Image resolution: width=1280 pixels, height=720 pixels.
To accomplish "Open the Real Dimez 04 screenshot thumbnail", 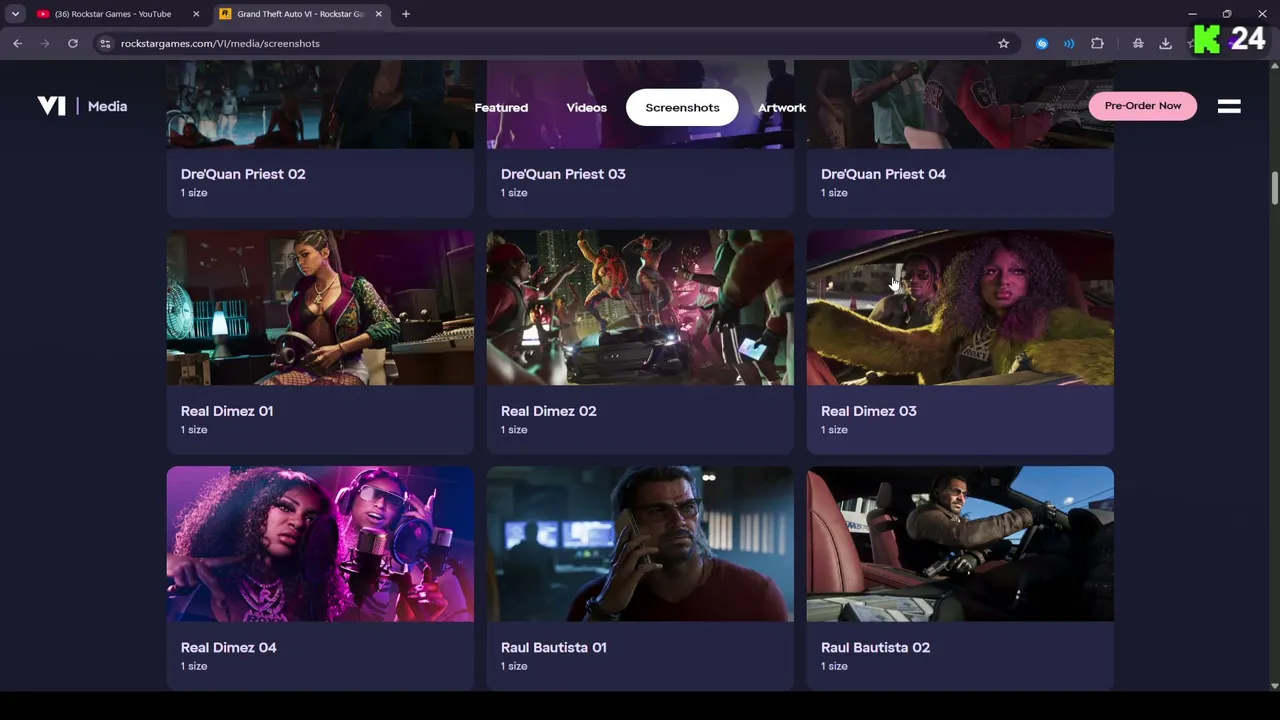I will pyautogui.click(x=320, y=544).
